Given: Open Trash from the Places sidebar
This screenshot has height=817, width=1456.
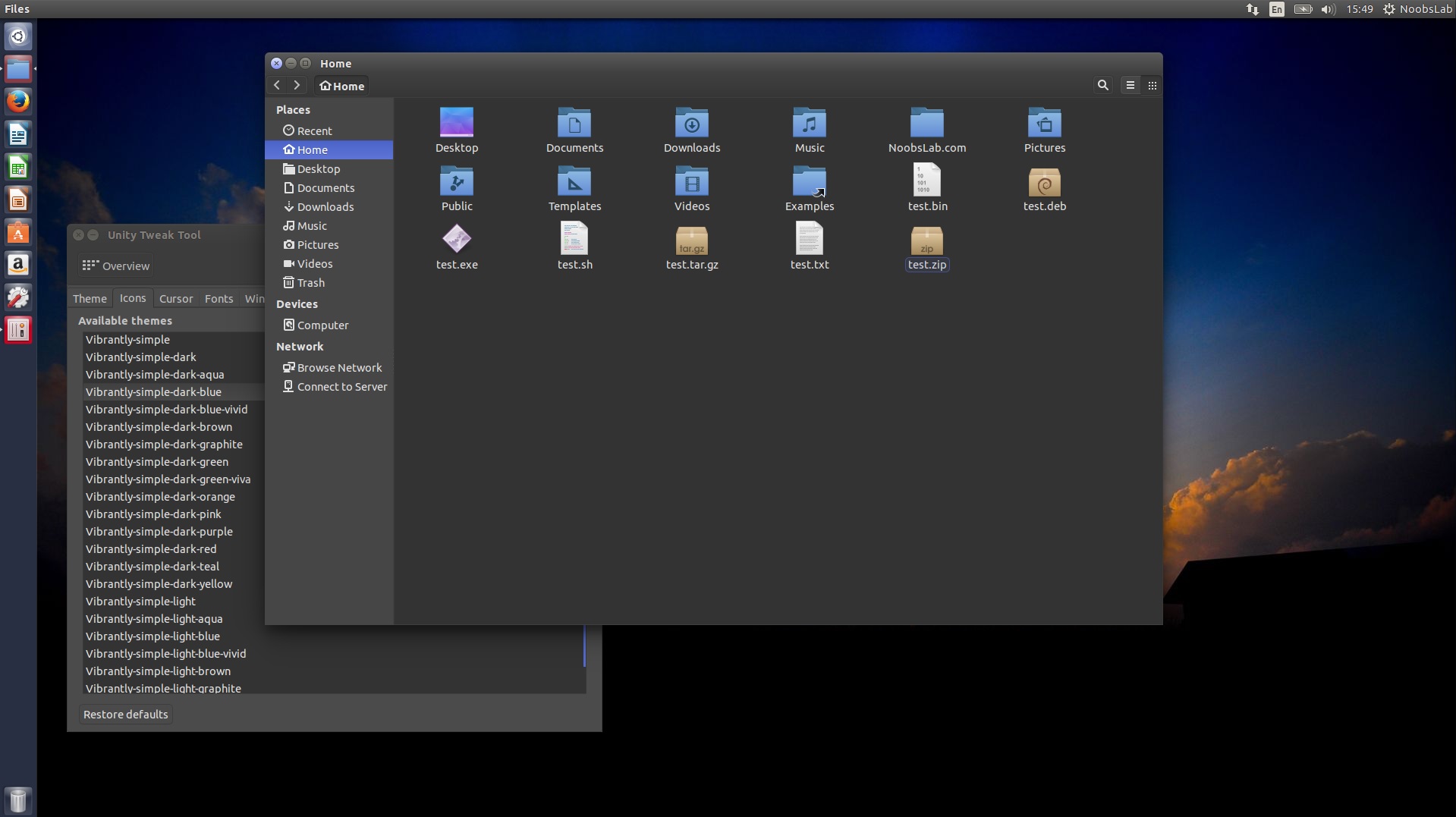Looking at the screenshot, I should pos(329,283).
